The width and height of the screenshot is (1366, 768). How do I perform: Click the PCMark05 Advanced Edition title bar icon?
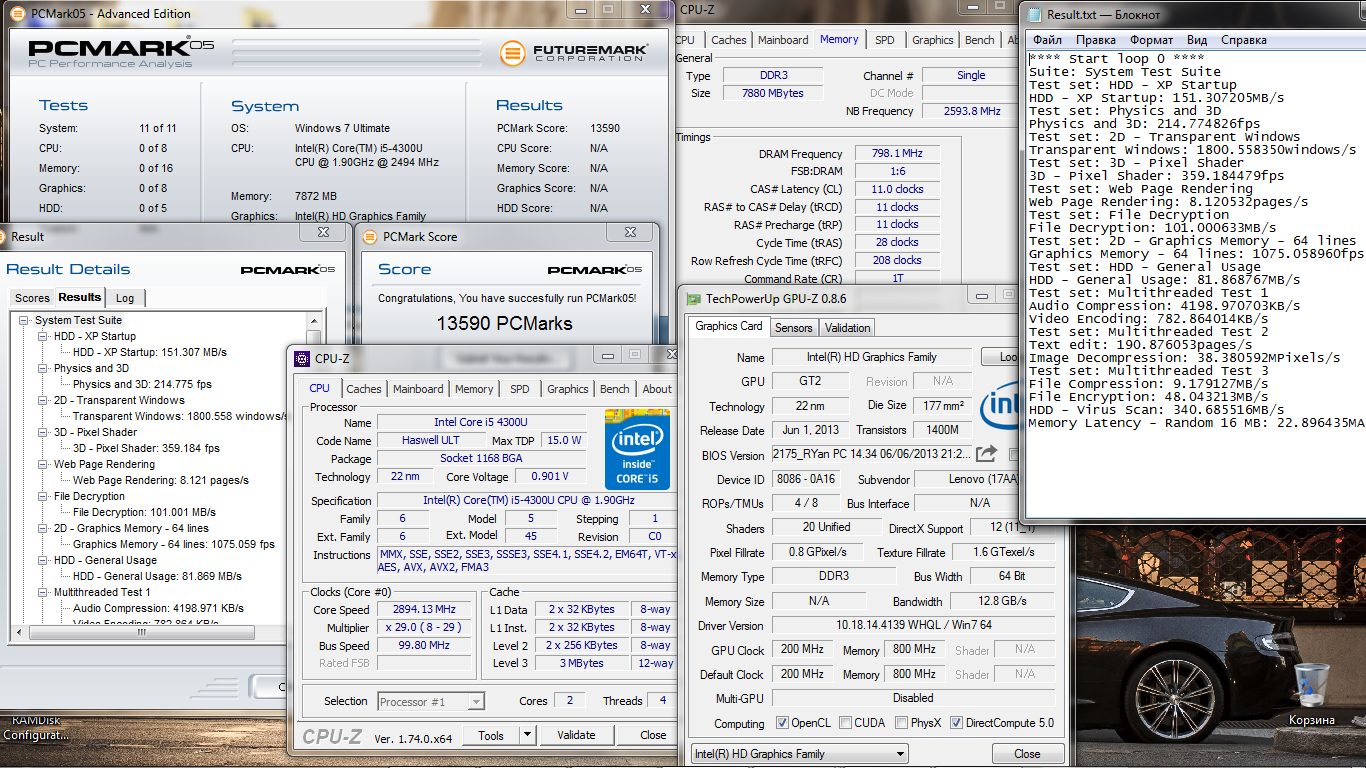(x=18, y=14)
